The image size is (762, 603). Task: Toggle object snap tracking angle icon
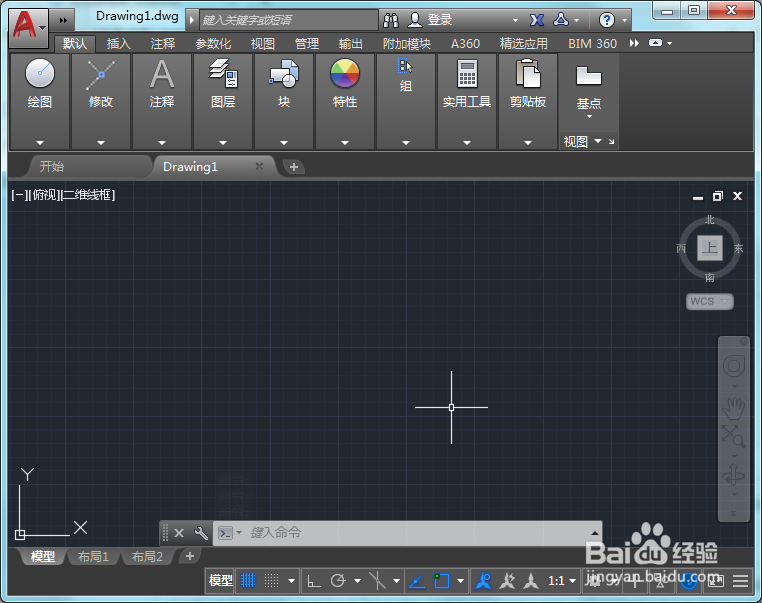417,581
